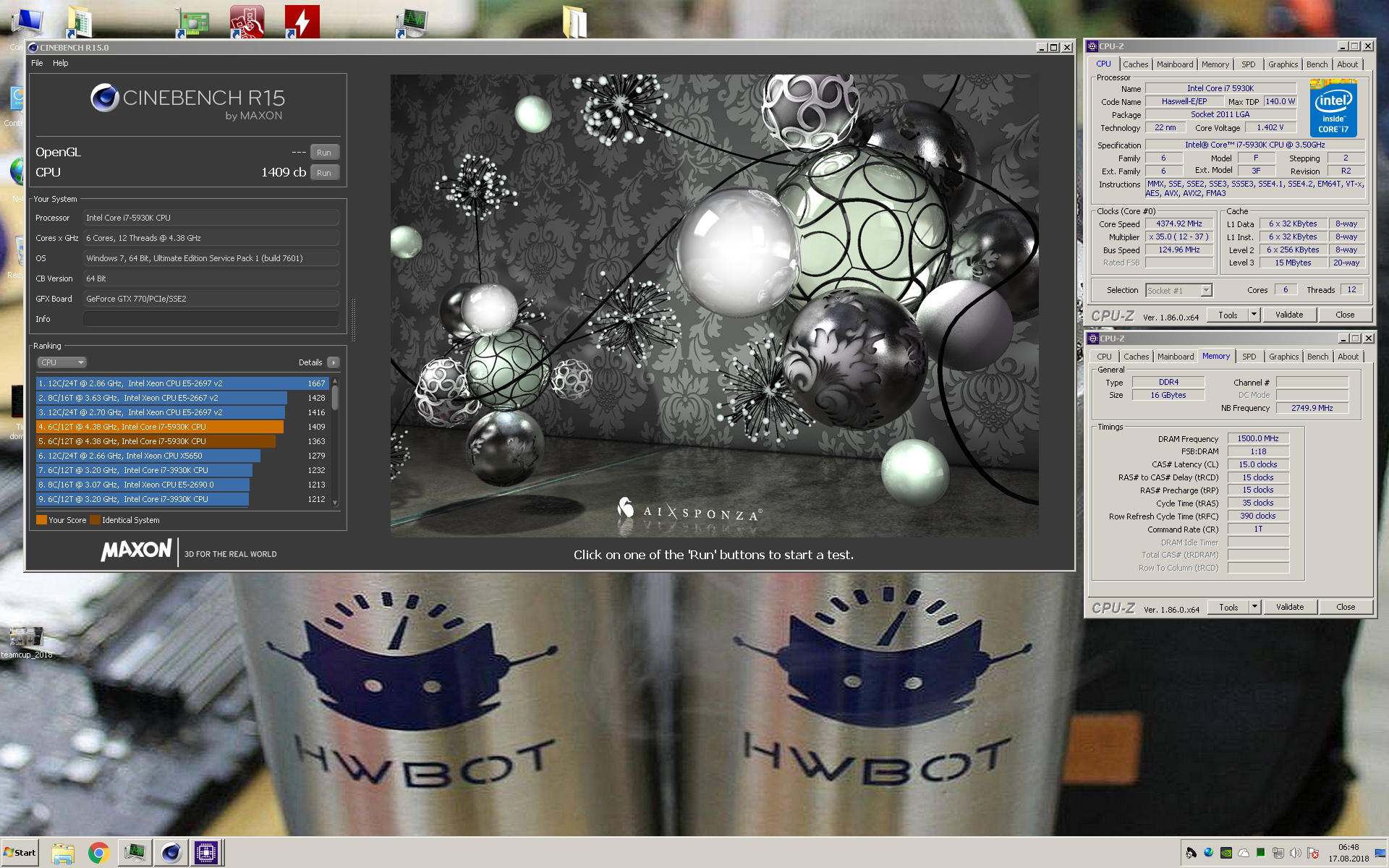This screenshot has height=868, width=1389.
Task: Open volume speaker tray icon
Action: tap(1295, 853)
